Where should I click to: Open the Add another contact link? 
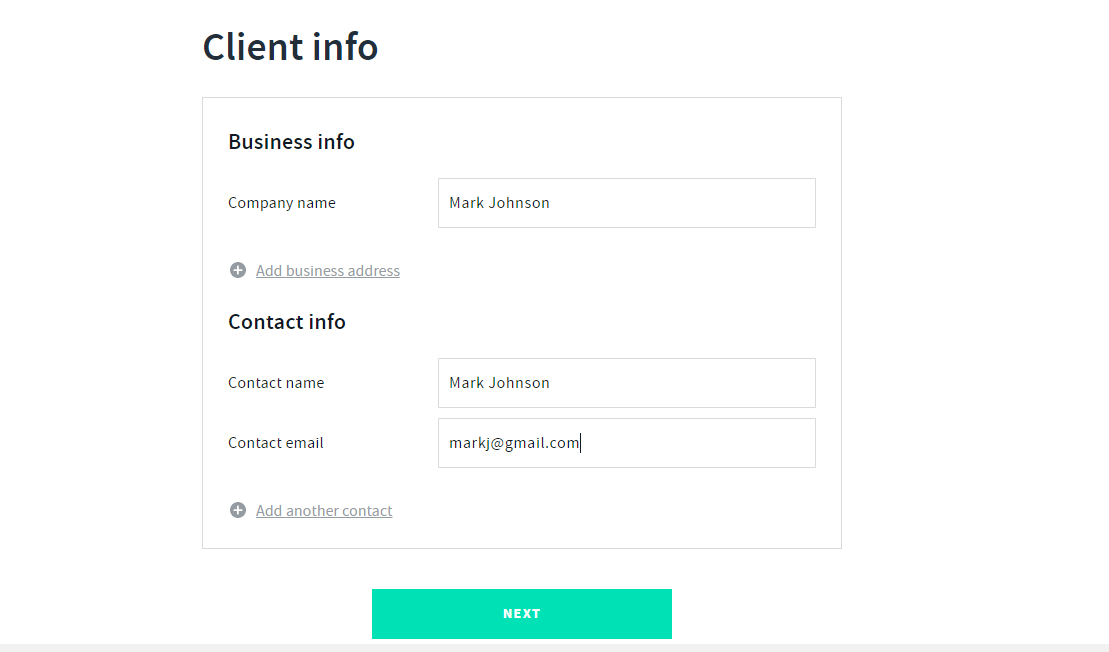(x=324, y=511)
